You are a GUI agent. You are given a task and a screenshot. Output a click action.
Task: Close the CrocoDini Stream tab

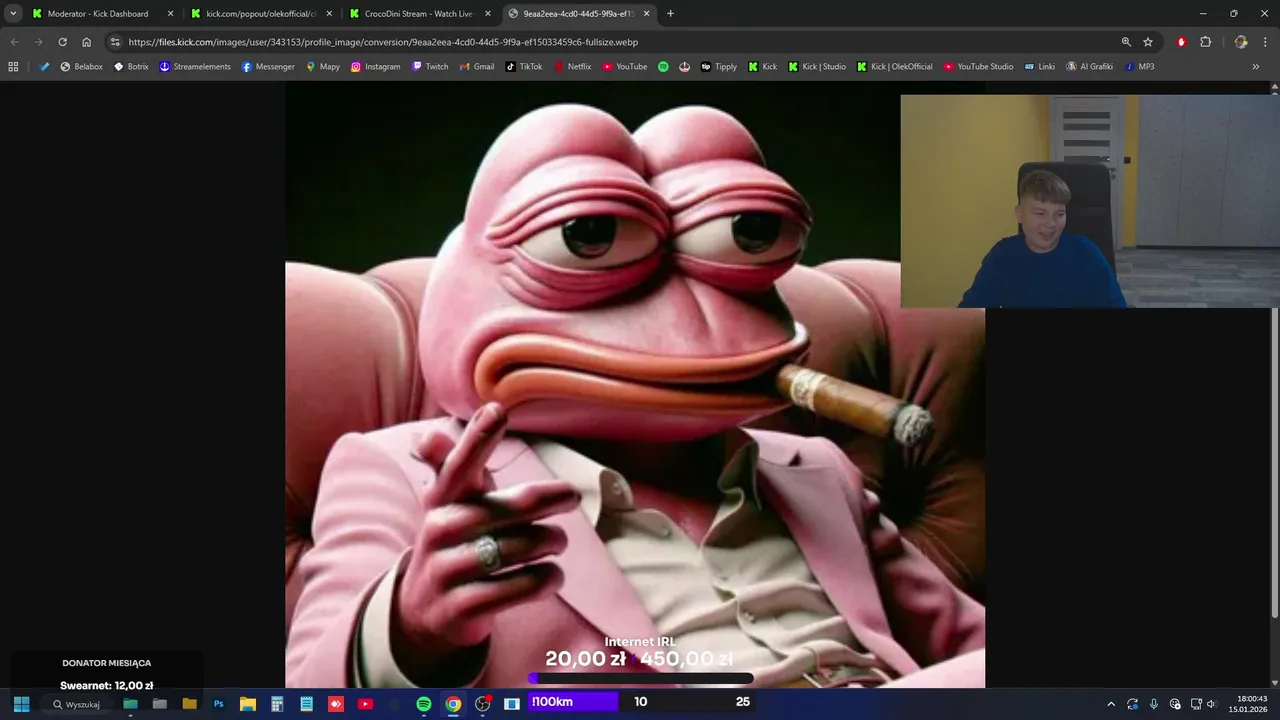(488, 14)
